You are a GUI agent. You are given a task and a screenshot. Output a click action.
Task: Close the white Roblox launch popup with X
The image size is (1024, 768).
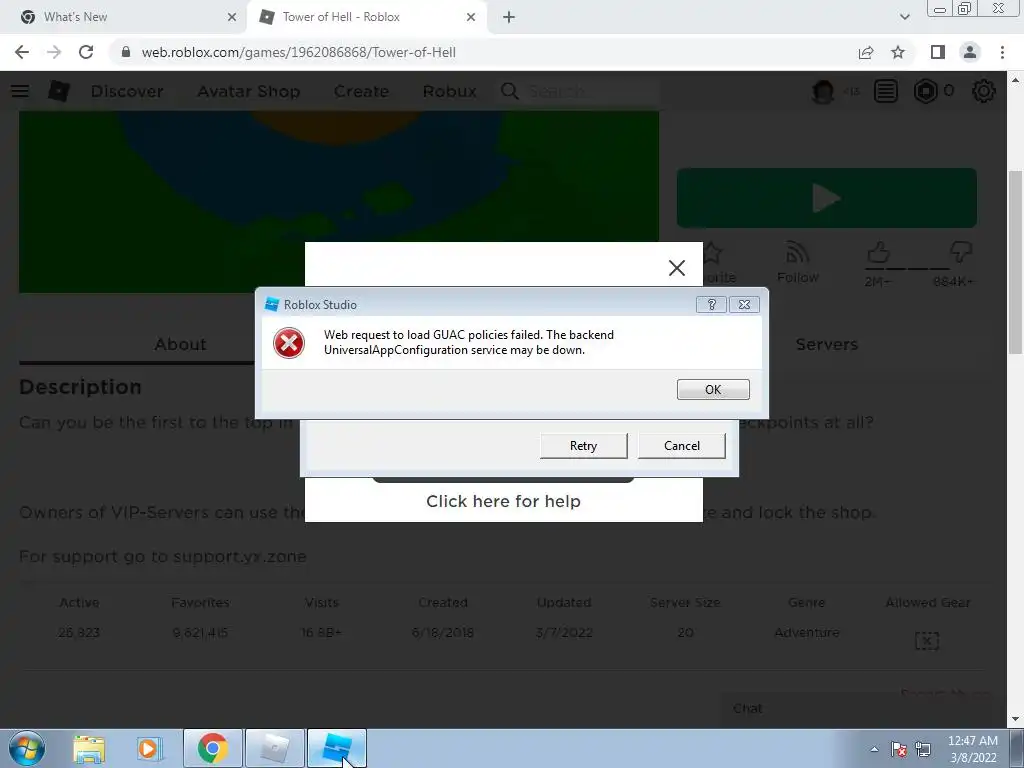point(677,268)
